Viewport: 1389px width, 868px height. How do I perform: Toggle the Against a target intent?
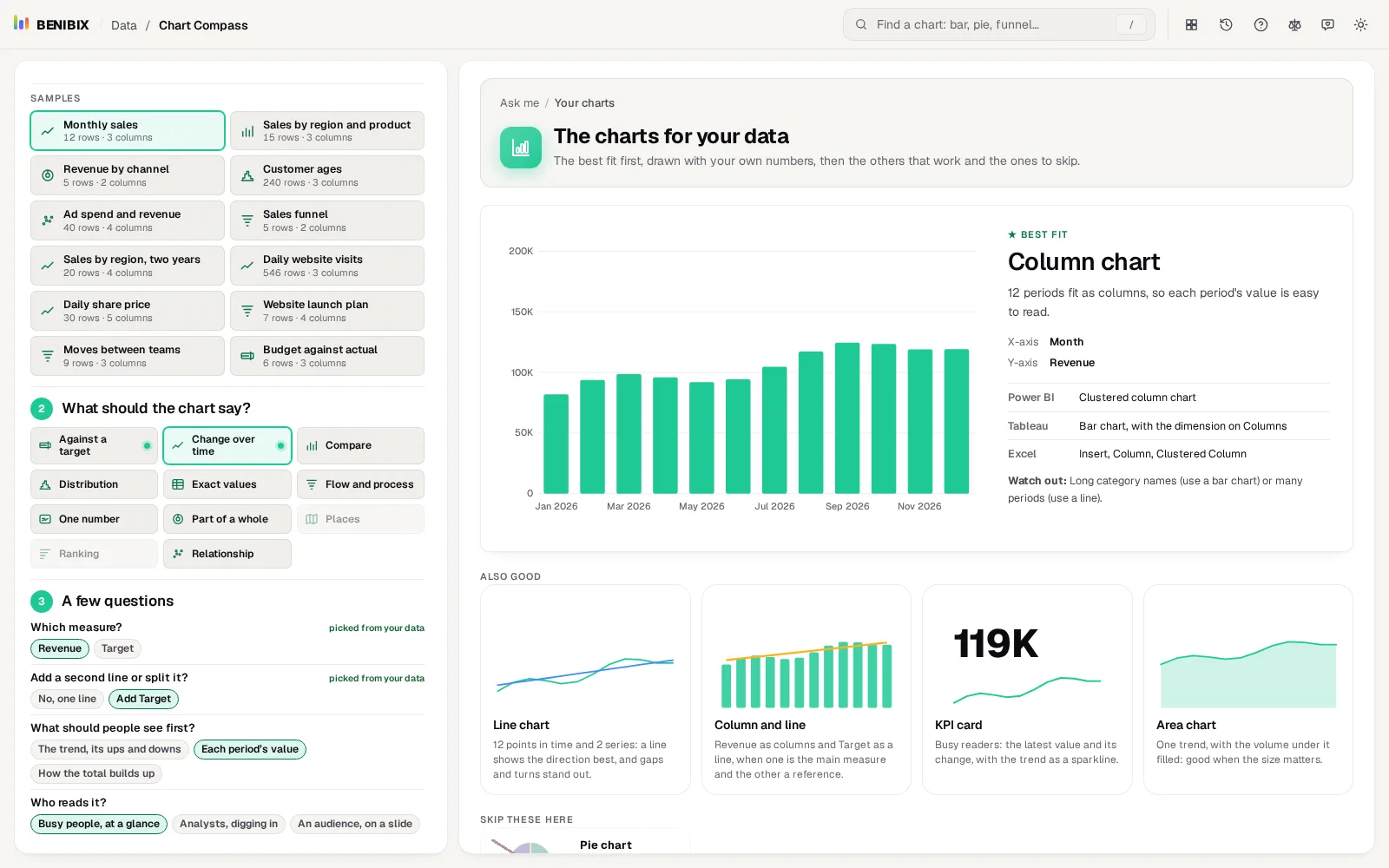pos(94,445)
